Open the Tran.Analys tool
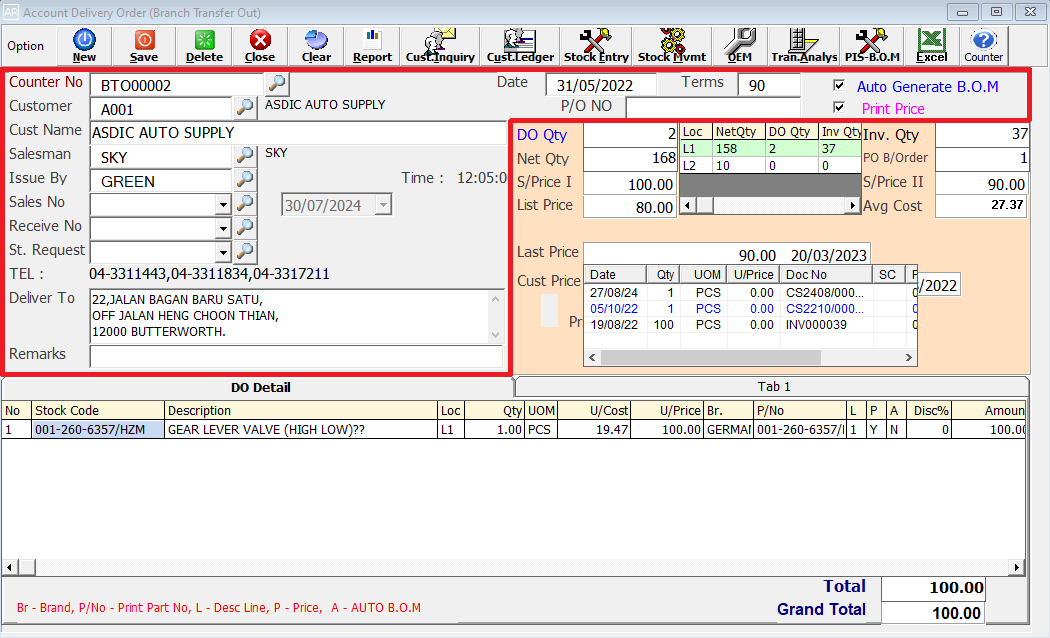This screenshot has width=1050, height=638. pos(804,46)
